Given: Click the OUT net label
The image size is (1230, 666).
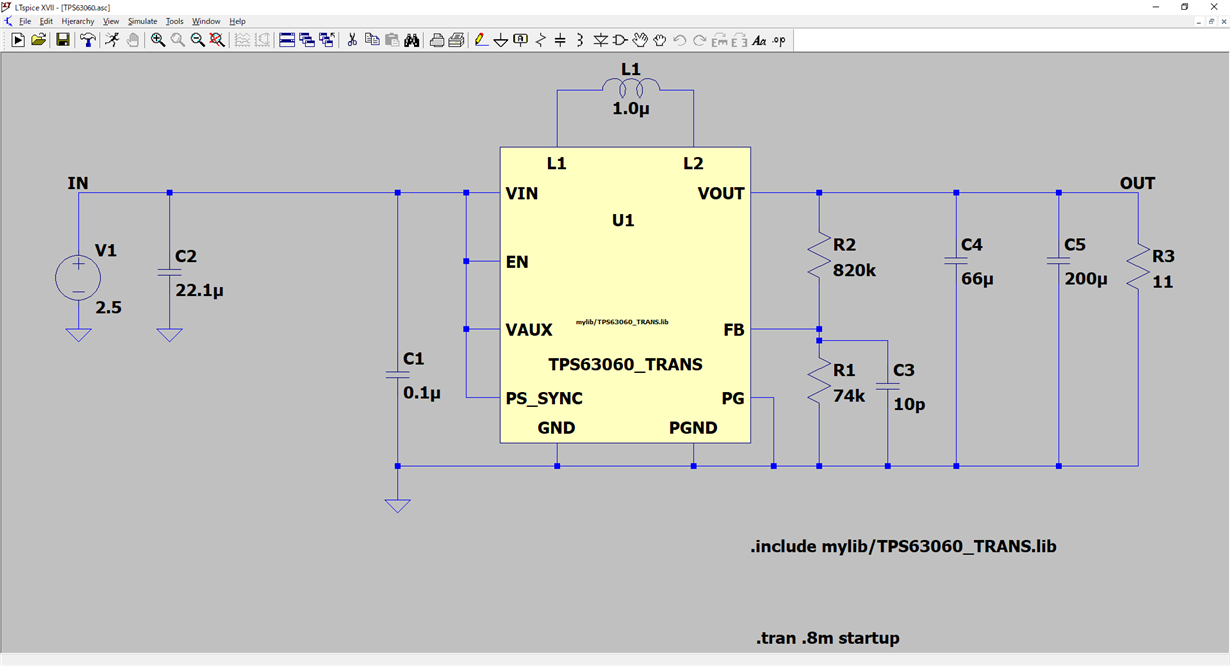Looking at the screenshot, I should click(1137, 183).
